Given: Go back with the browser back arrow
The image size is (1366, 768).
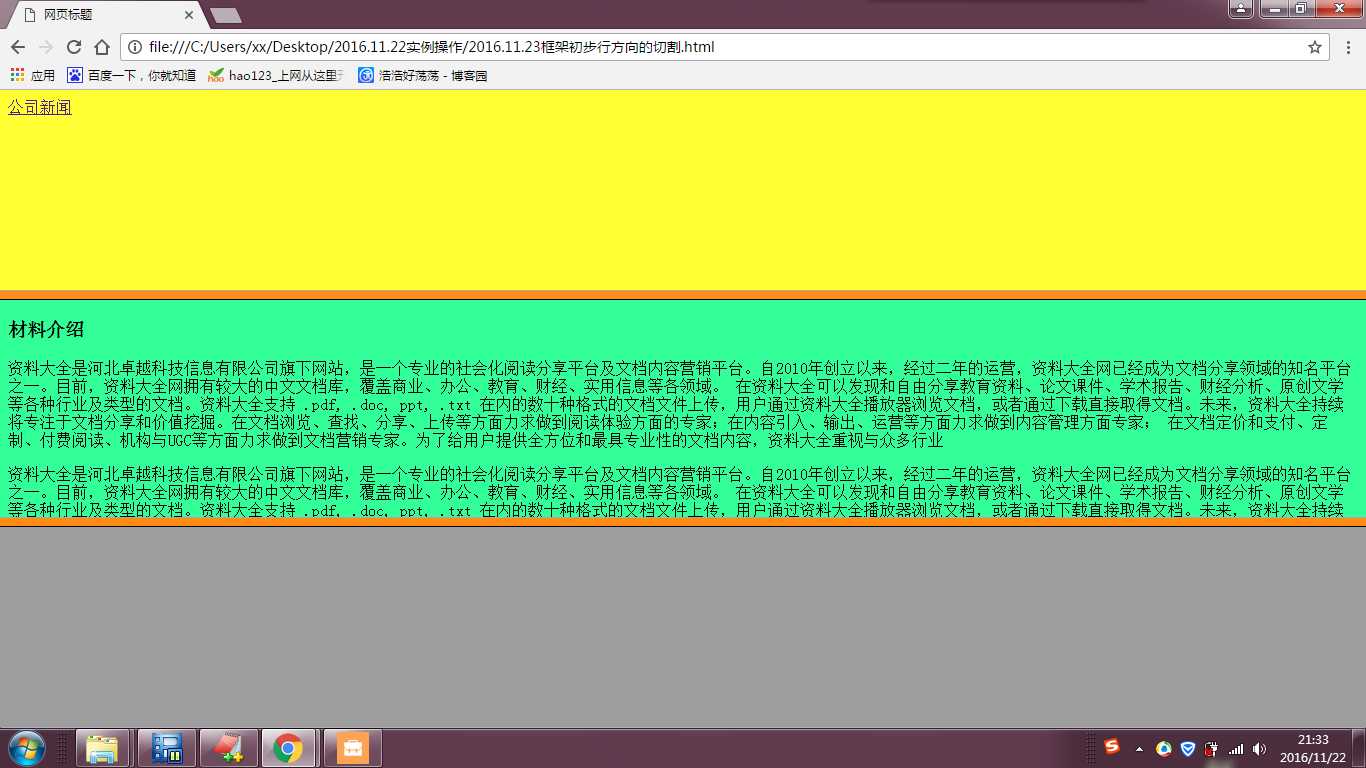Looking at the screenshot, I should 18,47.
